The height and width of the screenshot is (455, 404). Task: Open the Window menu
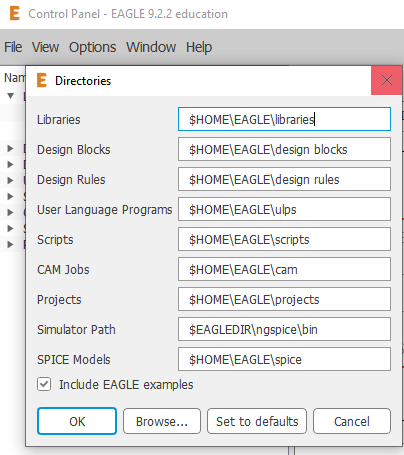click(x=151, y=47)
